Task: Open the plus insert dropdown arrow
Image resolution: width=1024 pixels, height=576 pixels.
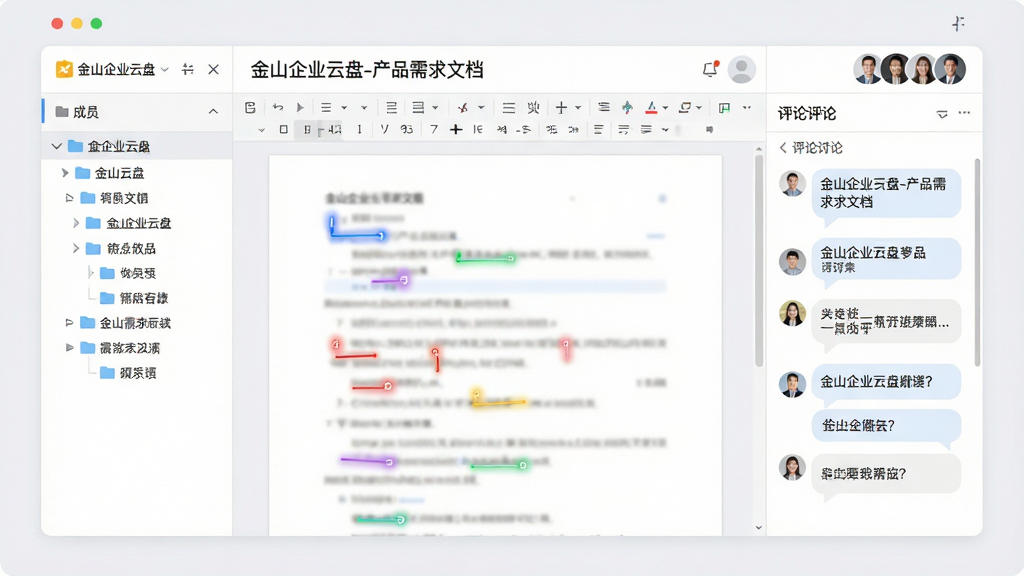Action: (578, 108)
